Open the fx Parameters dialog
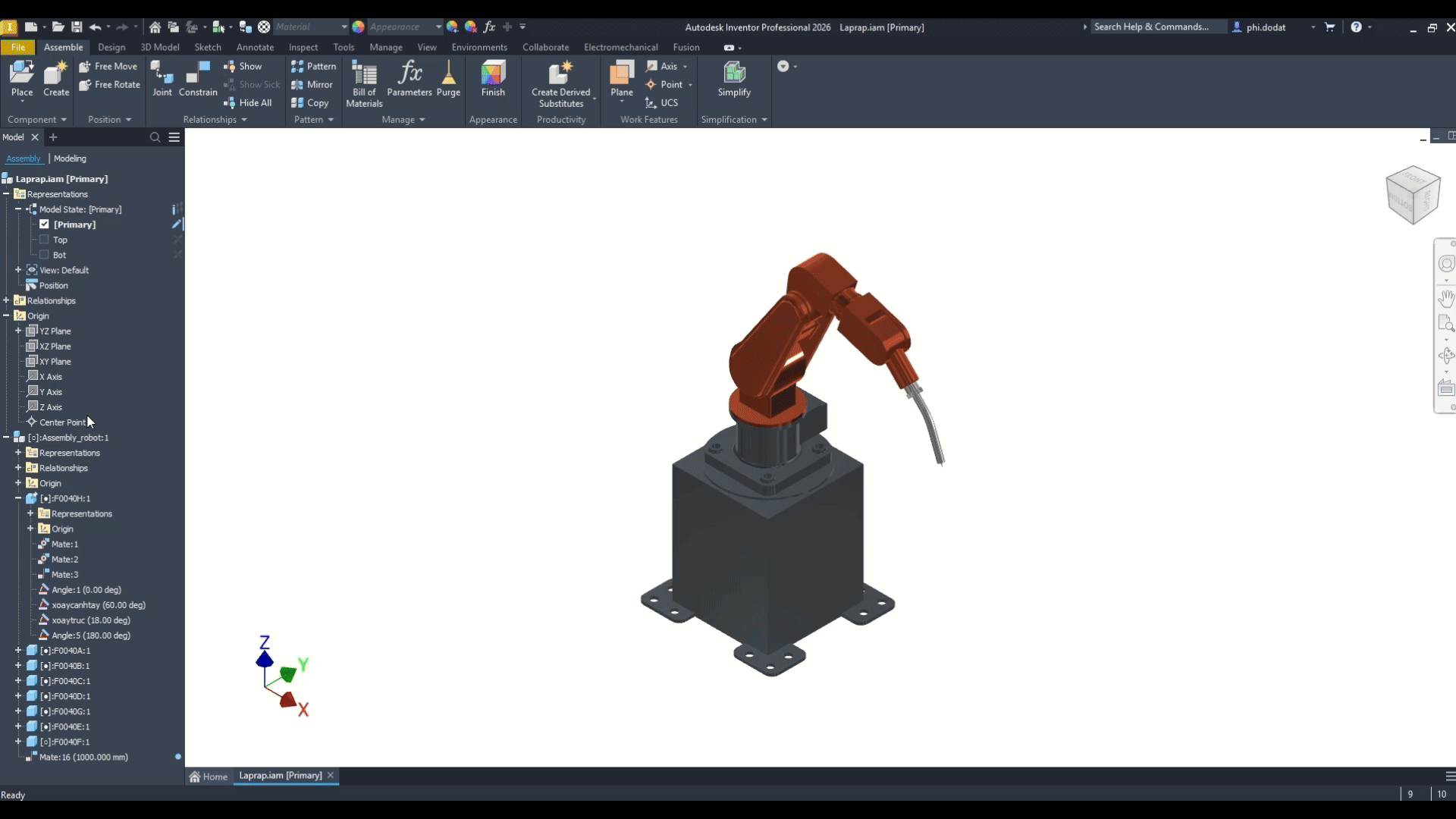 click(x=409, y=79)
